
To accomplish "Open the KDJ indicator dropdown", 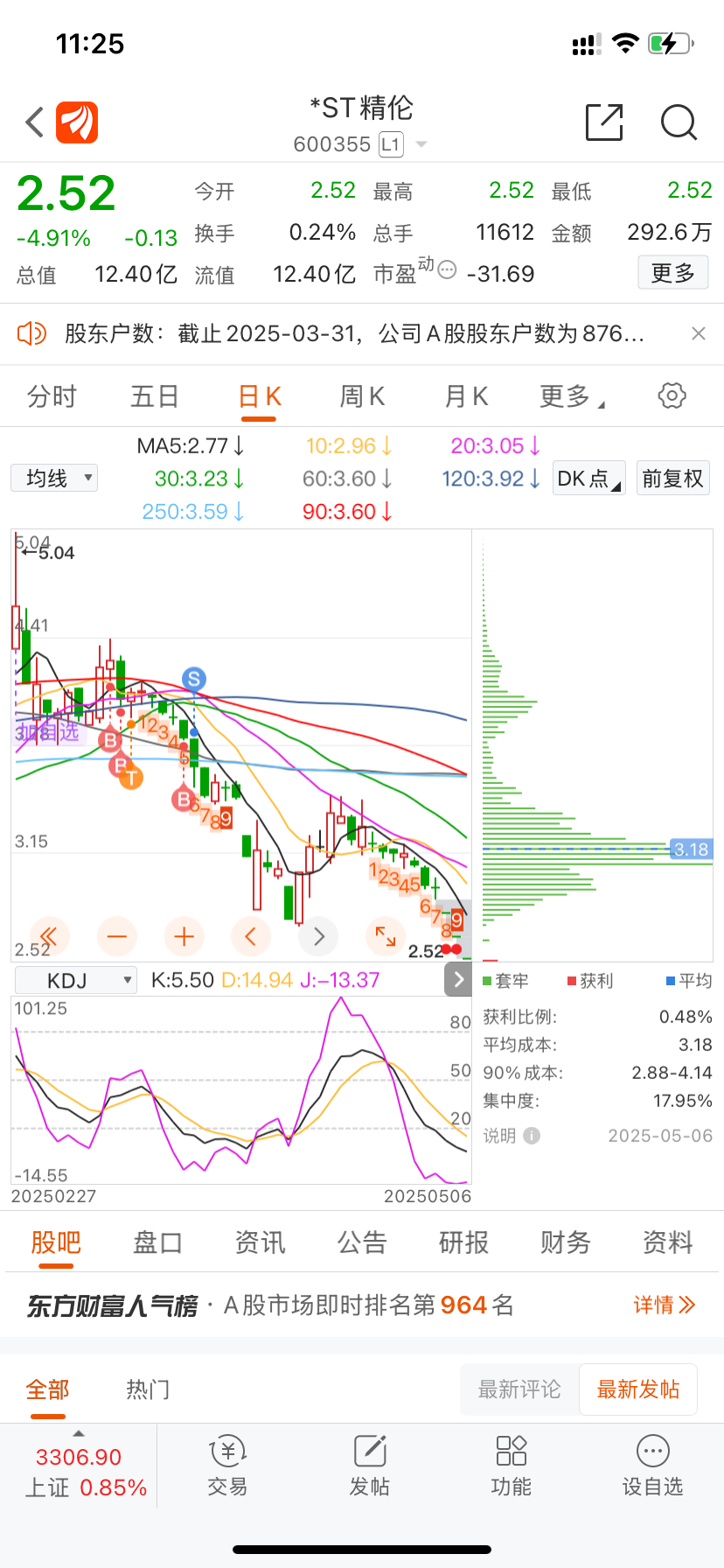I will [76, 980].
